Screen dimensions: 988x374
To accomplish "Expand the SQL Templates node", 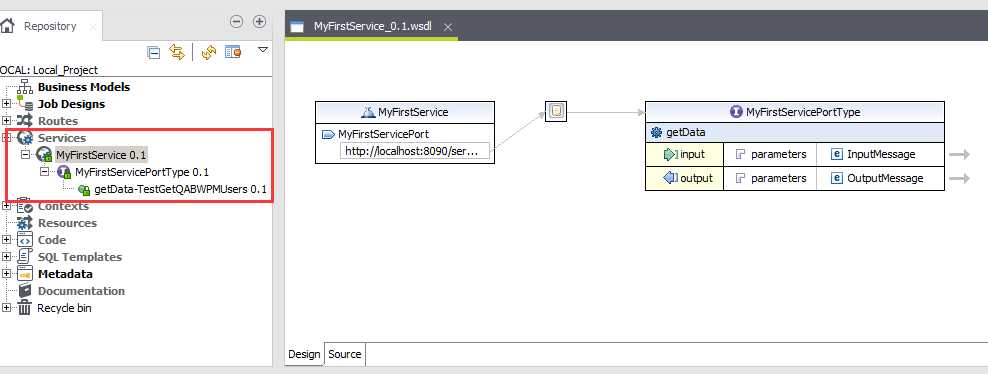I will pyautogui.click(x=6, y=257).
